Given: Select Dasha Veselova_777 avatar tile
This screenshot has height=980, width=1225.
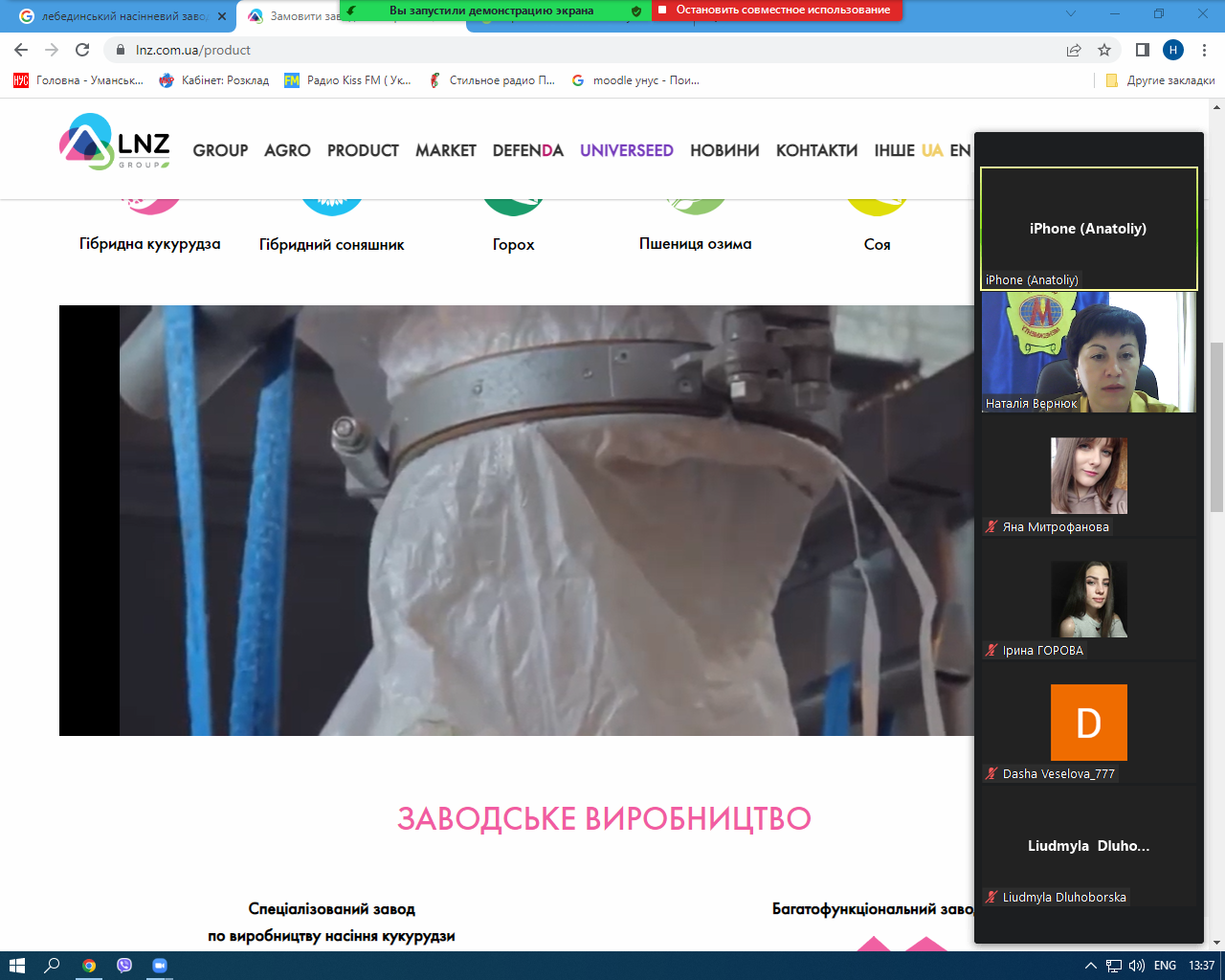Looking at the screenshot, I should [1089, 723].
